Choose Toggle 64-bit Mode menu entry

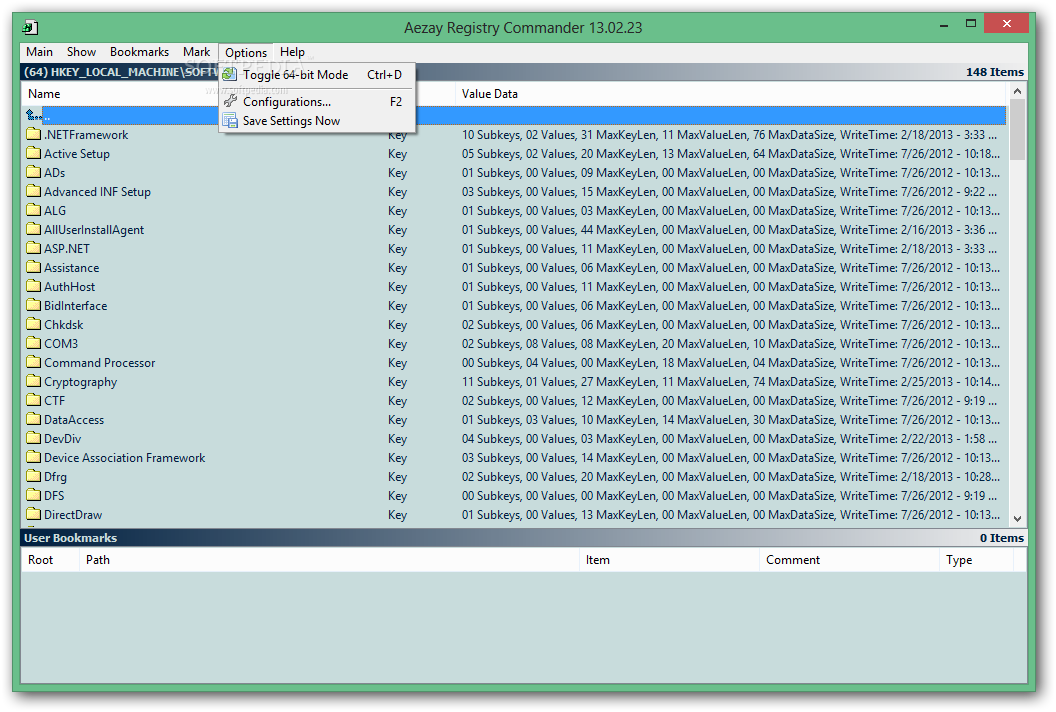pyautogui.click(x=317, y=75)
